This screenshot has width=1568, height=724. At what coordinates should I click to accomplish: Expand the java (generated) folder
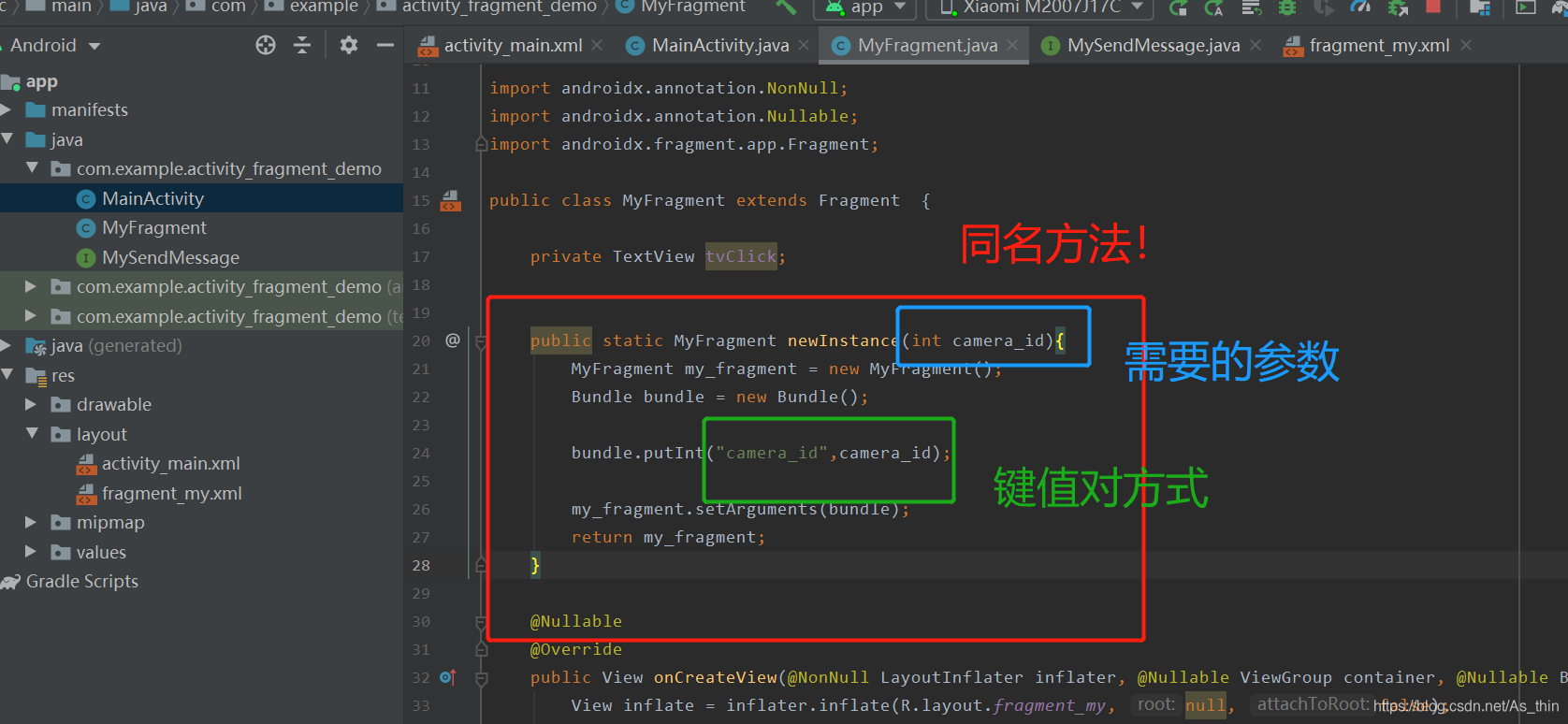click(x=7, y=345)
